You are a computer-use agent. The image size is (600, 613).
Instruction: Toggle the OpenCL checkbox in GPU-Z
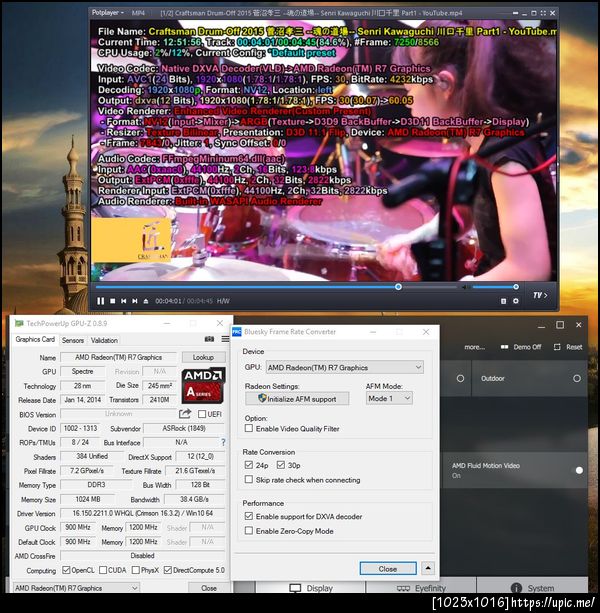click(66, 570)
